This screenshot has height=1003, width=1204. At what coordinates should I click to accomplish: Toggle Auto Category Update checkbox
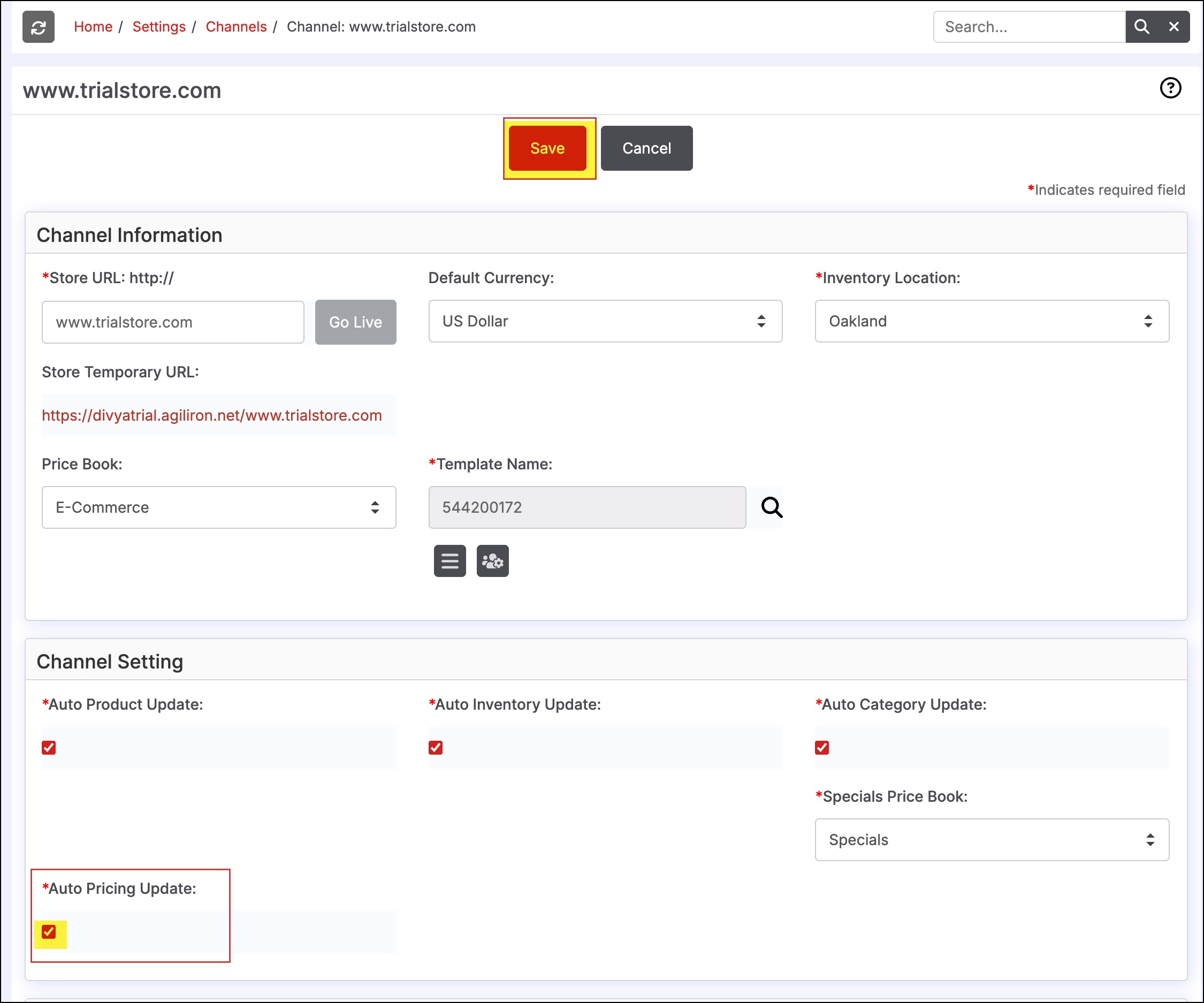click(x=822, y=747)
